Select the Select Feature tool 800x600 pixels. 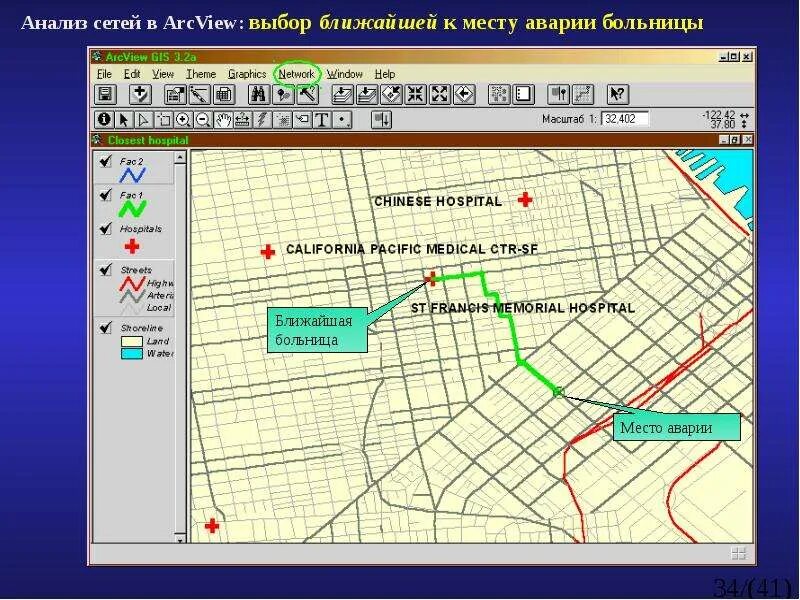pos(164,120)
